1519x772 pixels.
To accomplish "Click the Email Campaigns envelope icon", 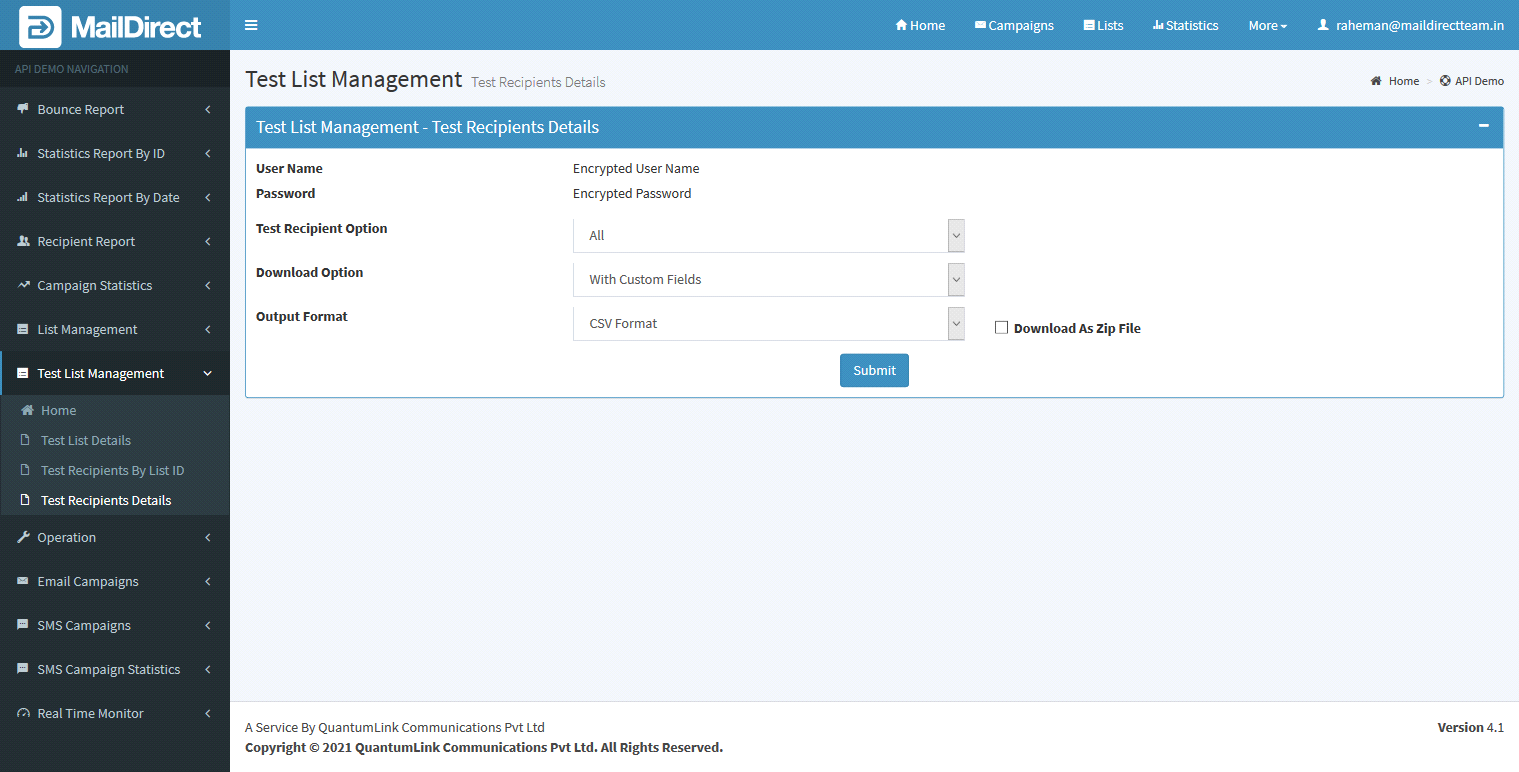I will tap(23, 581).
